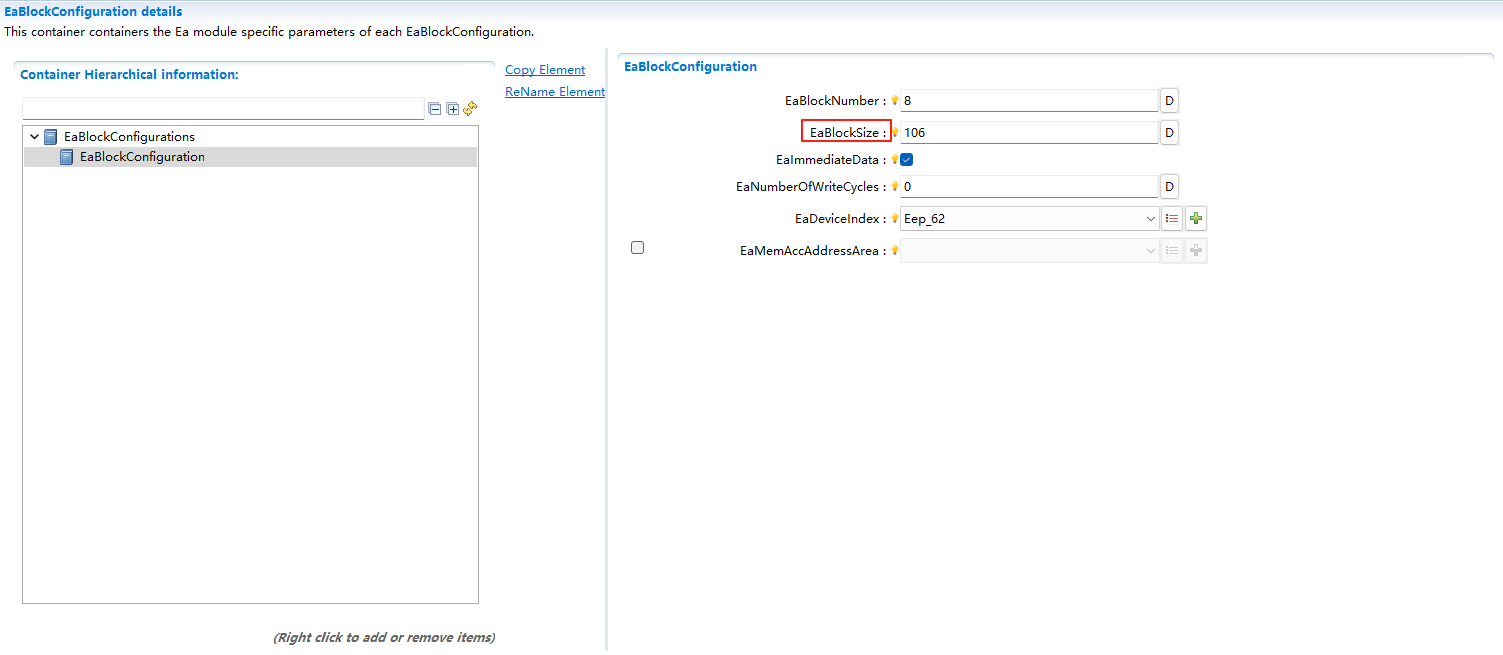Click the lightbulb icon next to EaBlockNumber
1503x655 pixels.
(x=895, y=100)
